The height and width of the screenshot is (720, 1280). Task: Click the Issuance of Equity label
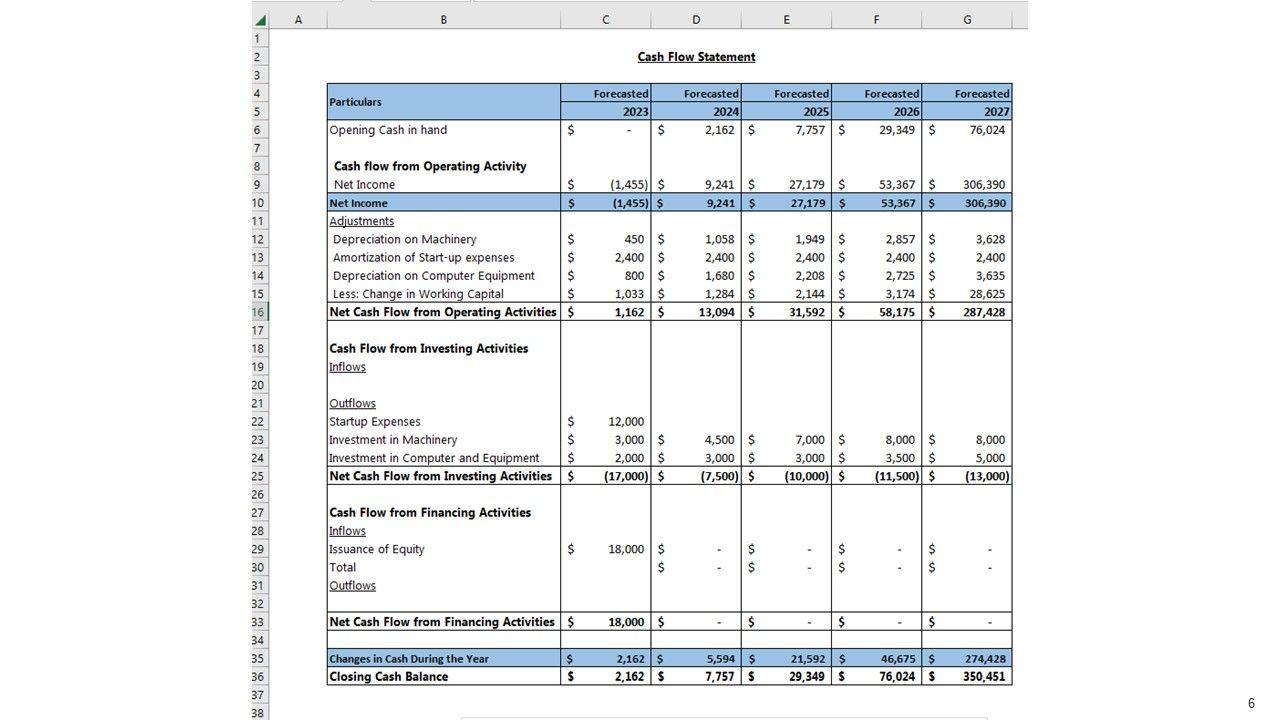[377, 549]
